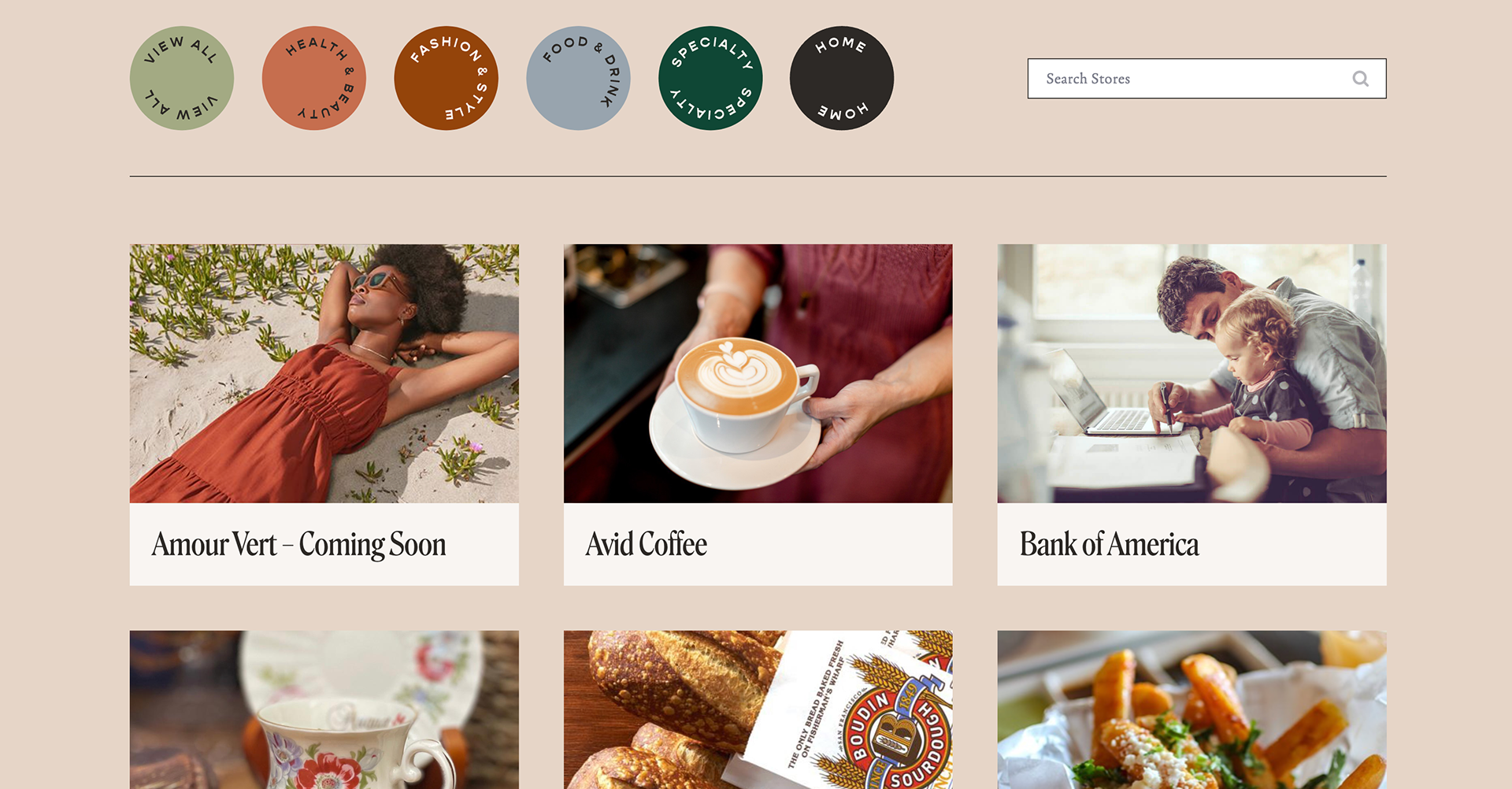Click the Avid Coffee card caption area
Viewport: 1512px width, 789px height.
(758, 544)
